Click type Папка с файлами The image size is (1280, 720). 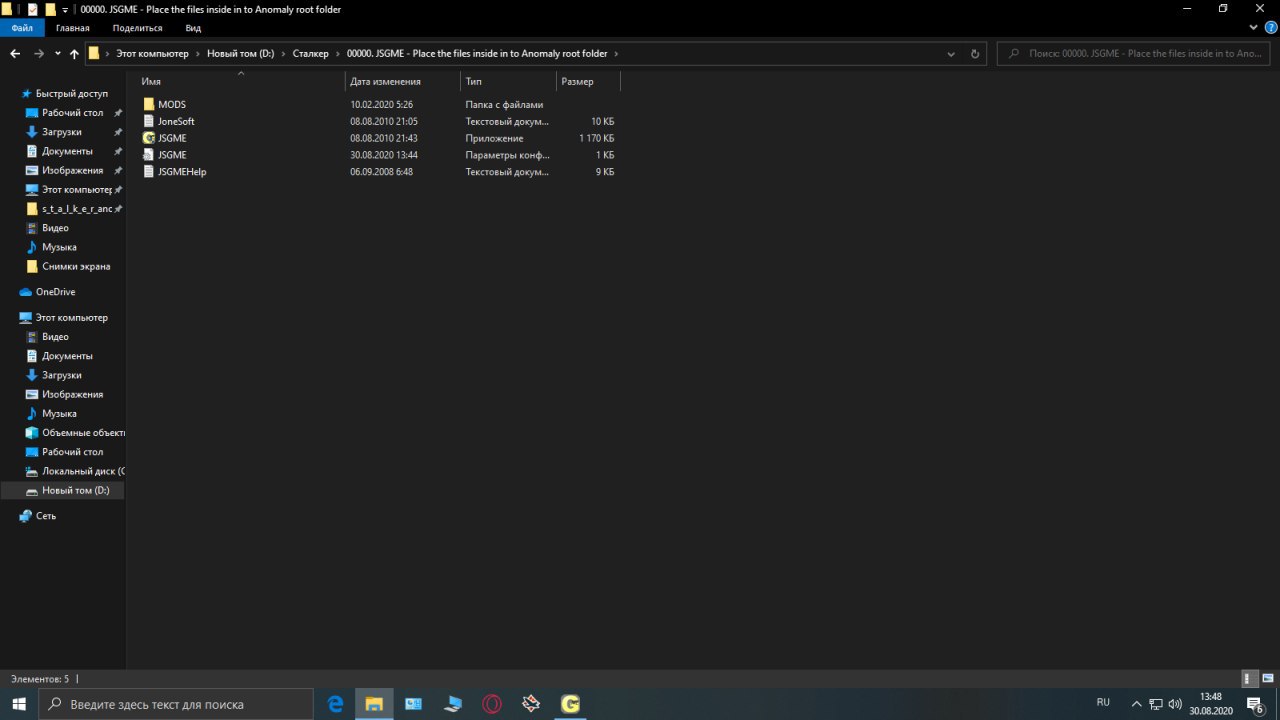[504, 105]
